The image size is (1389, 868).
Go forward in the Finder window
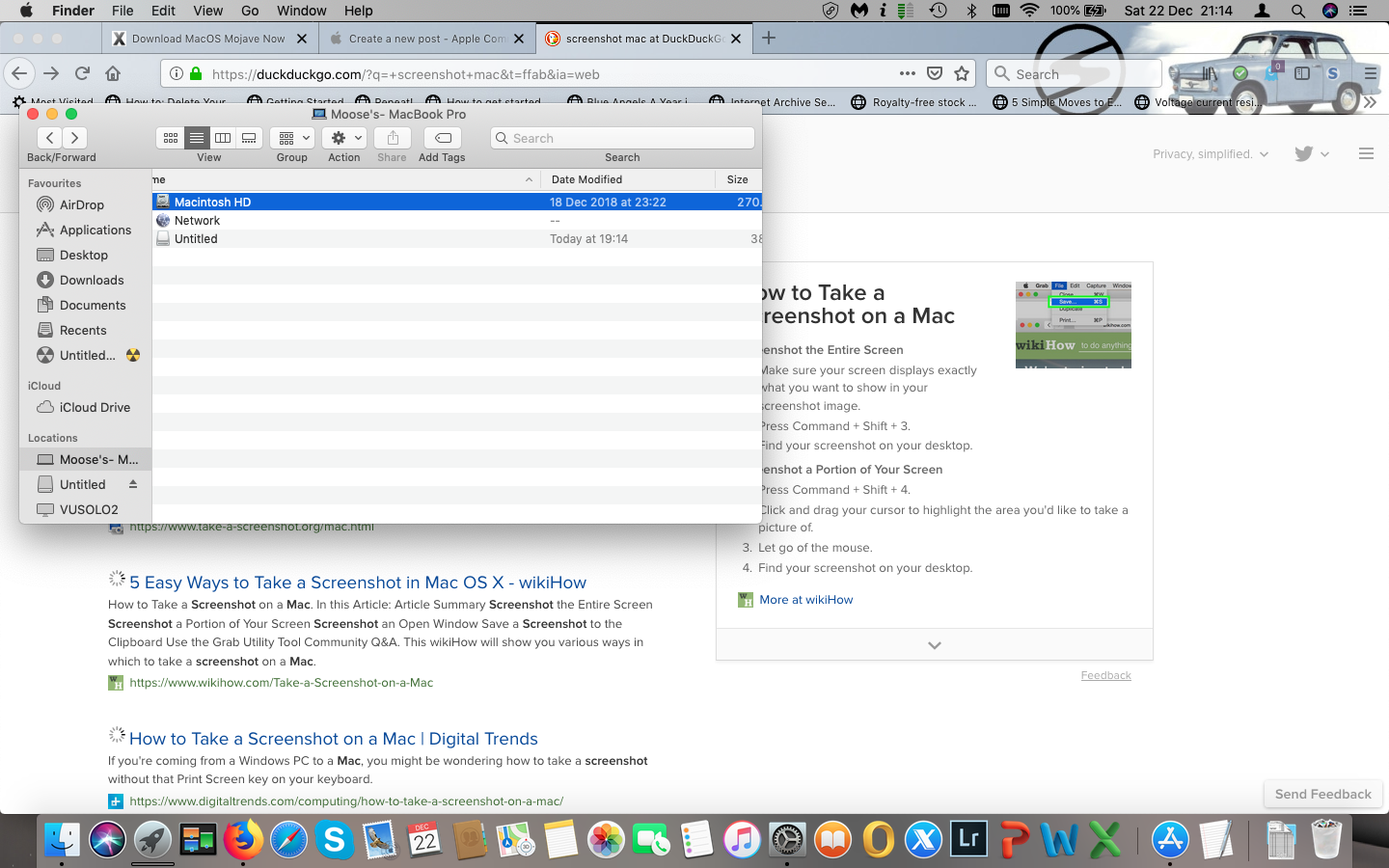tap(74, 138)
